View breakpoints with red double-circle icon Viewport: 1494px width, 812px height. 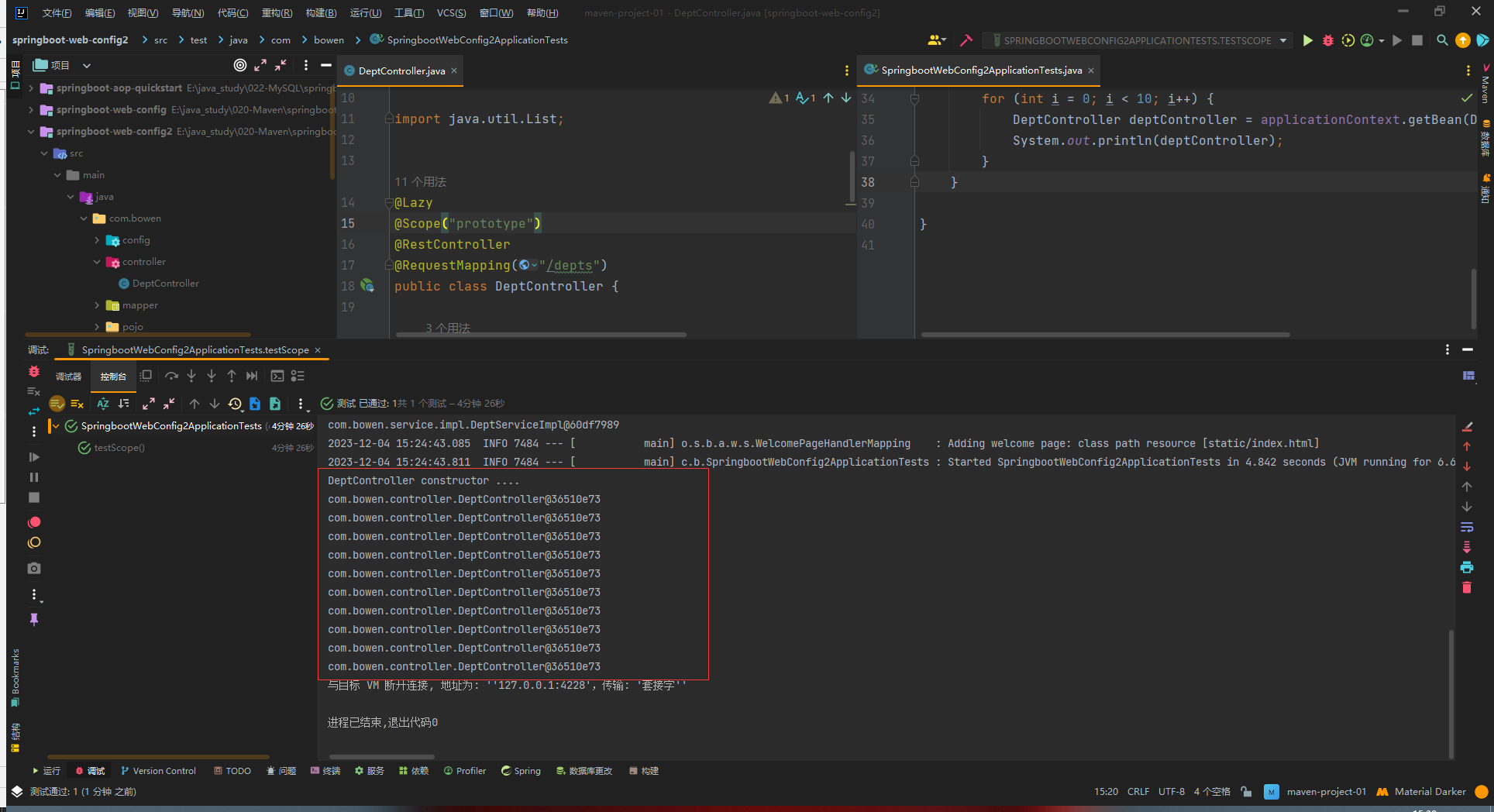click(34, 523)
